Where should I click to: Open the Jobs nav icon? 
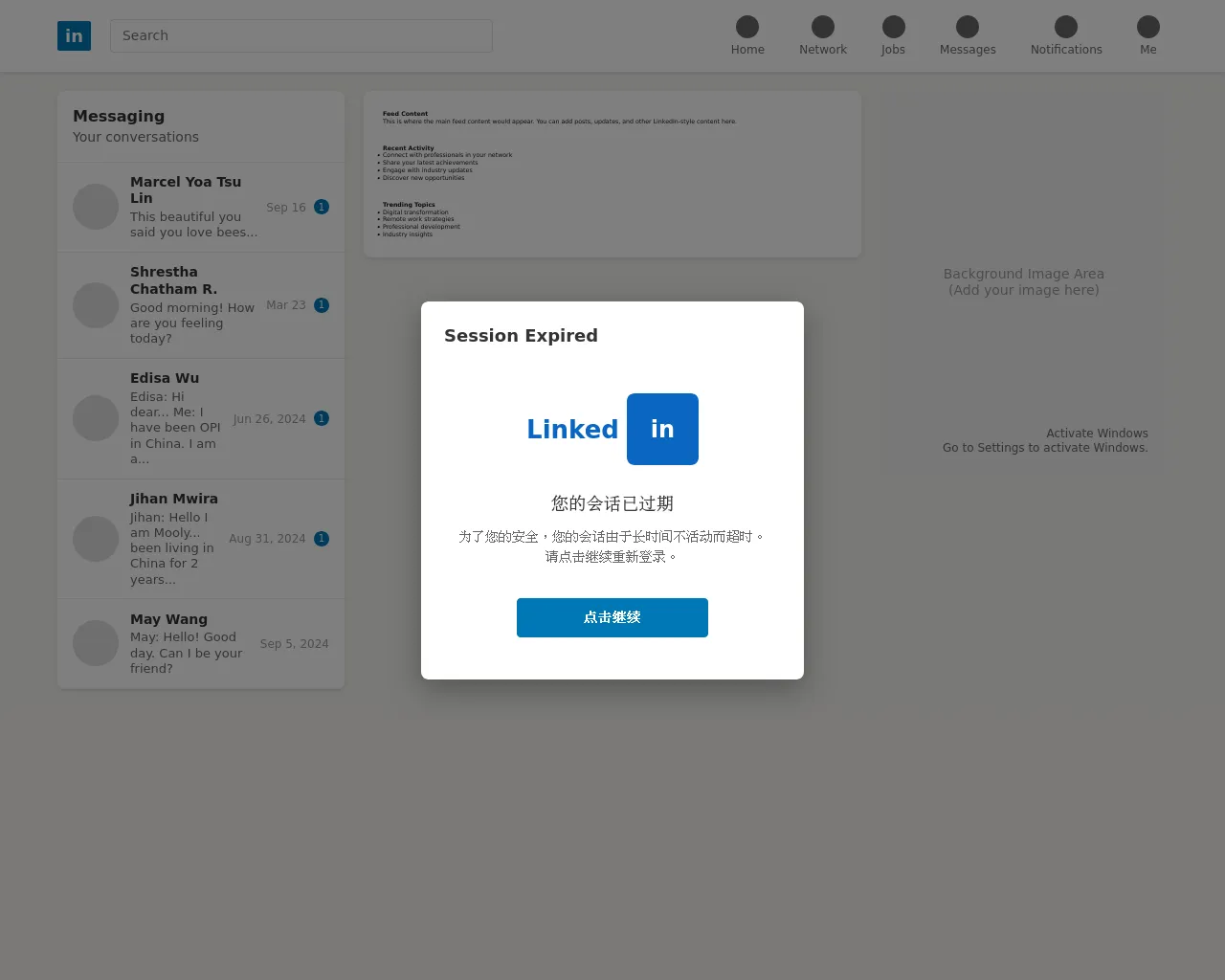tap(894, 27)
